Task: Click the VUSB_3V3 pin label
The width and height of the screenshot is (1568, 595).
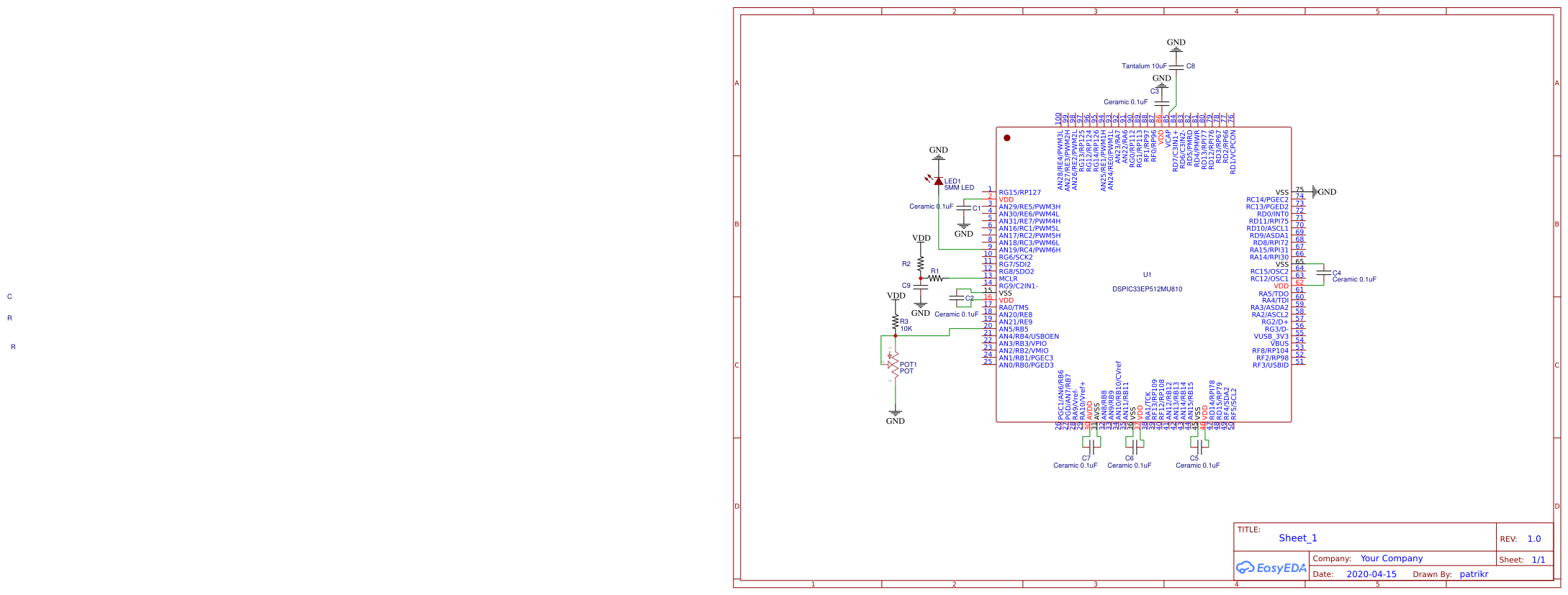Action: pyautogui.click(x=1271, y=337)
